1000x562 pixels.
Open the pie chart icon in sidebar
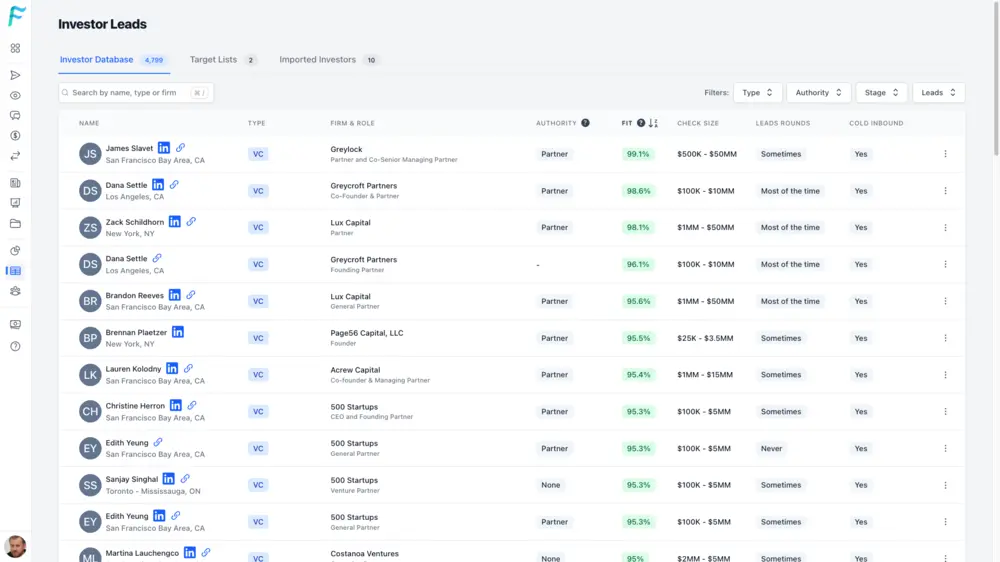tap(15, 251)
